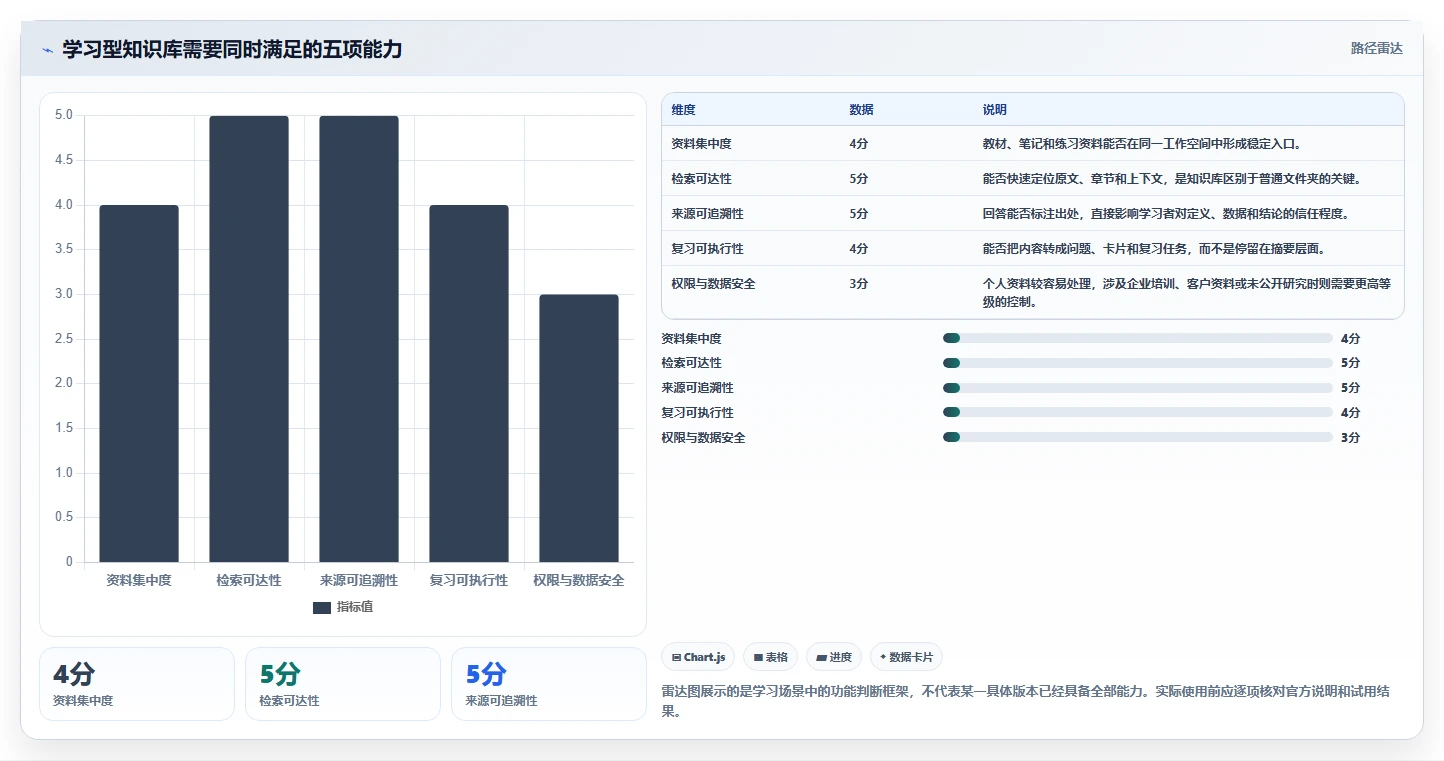Select the 表格 chip

point(770,657)
